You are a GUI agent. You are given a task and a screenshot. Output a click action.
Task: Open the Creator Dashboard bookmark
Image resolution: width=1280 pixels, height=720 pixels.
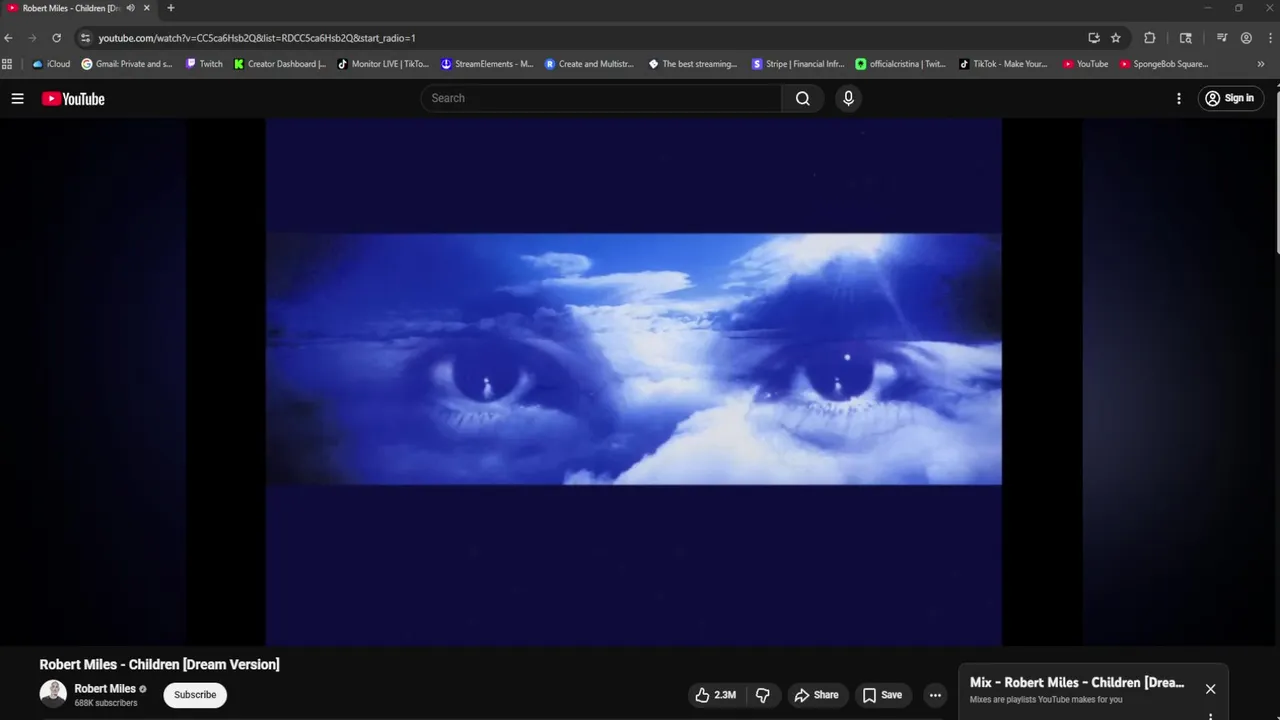(x=280, y=64)
